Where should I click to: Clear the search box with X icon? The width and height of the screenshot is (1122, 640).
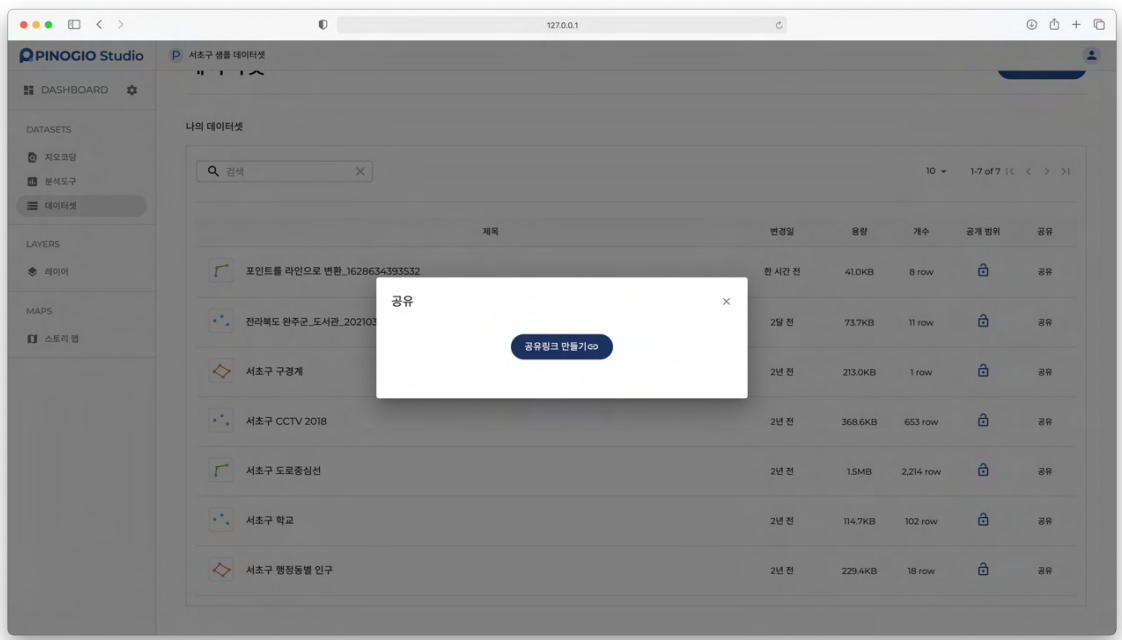pyautogui.click(x=360, y=171)
